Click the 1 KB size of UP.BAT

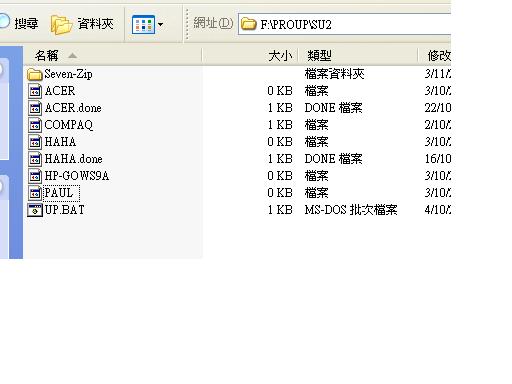(x=280, y=210)
